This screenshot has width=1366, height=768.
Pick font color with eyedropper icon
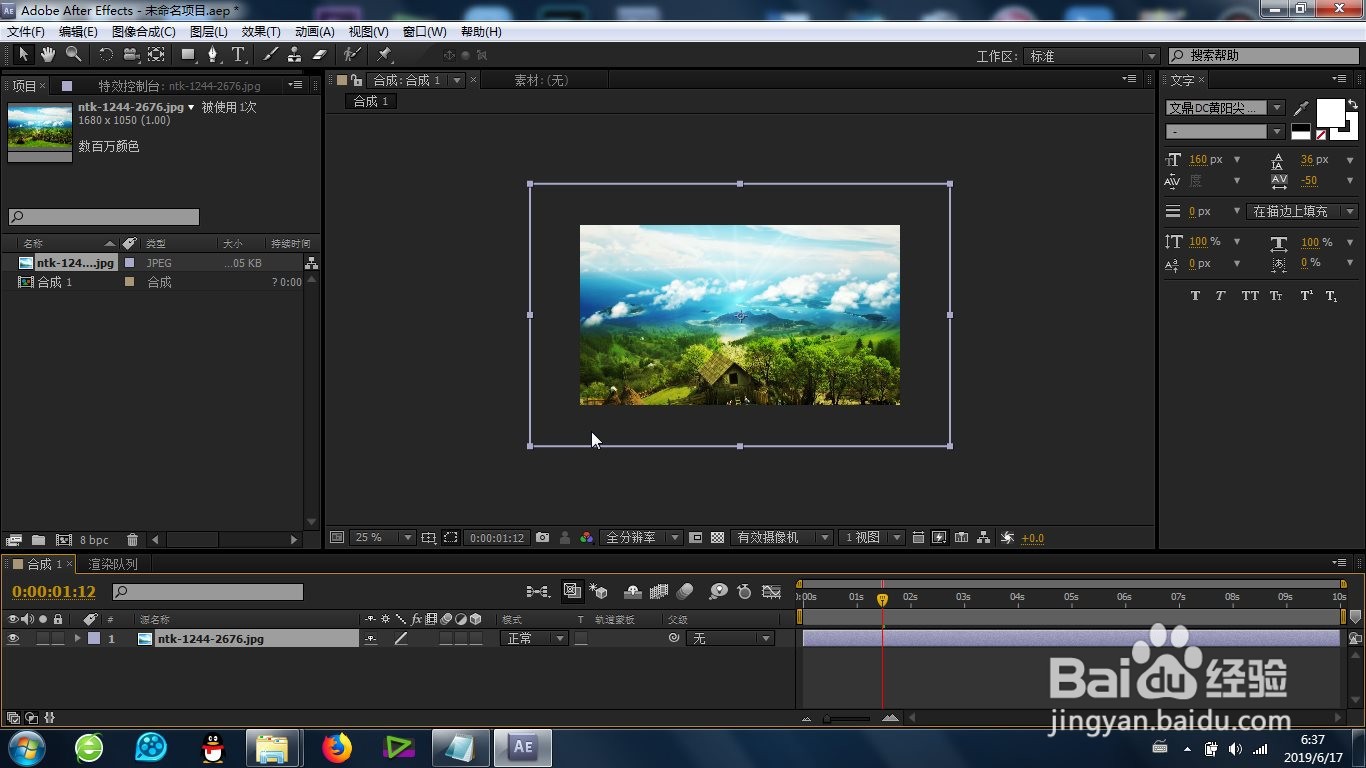[x=1301, y=108]
